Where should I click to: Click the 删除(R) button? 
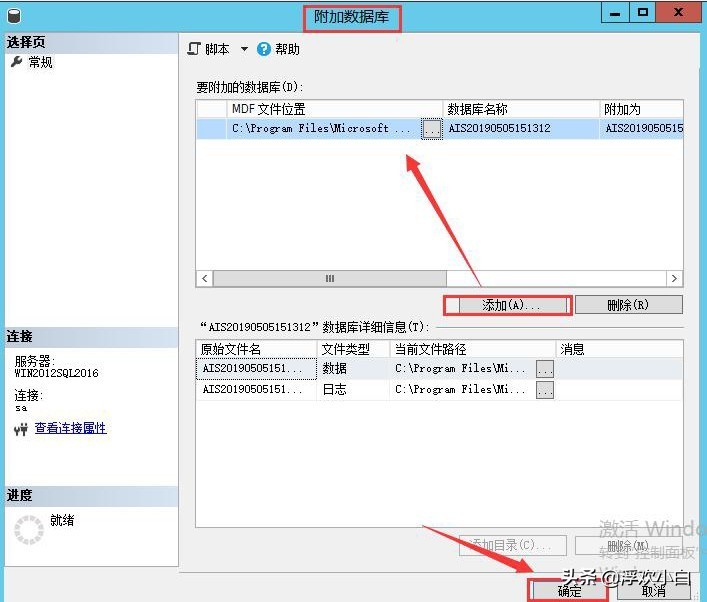(x=629, y=305)
